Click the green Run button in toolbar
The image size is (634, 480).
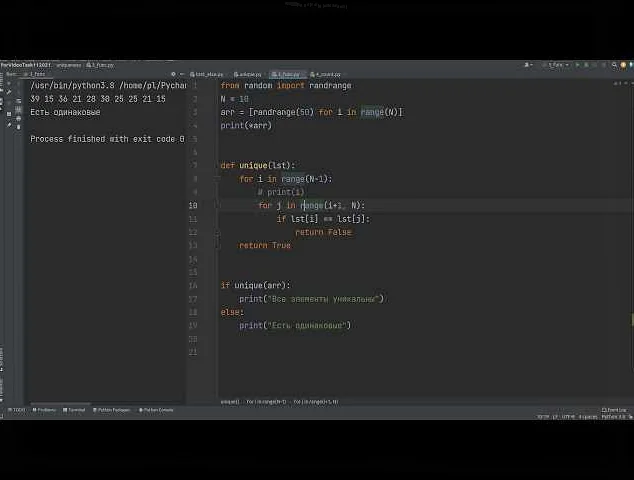tap(577, 65)
